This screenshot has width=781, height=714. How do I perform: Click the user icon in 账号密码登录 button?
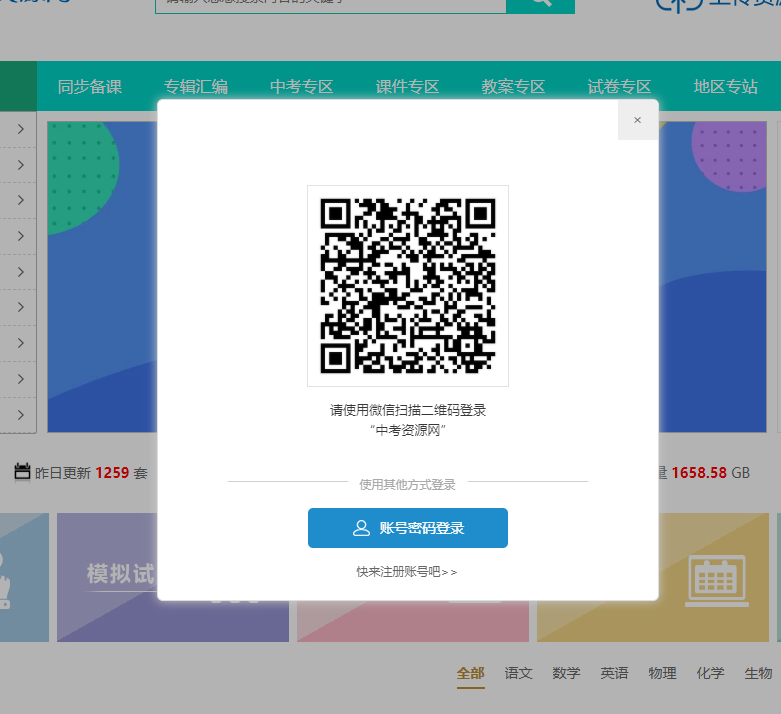point(361,528)
